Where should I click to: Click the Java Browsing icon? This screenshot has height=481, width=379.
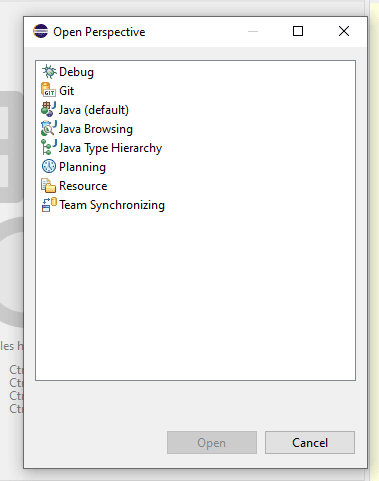48,128
